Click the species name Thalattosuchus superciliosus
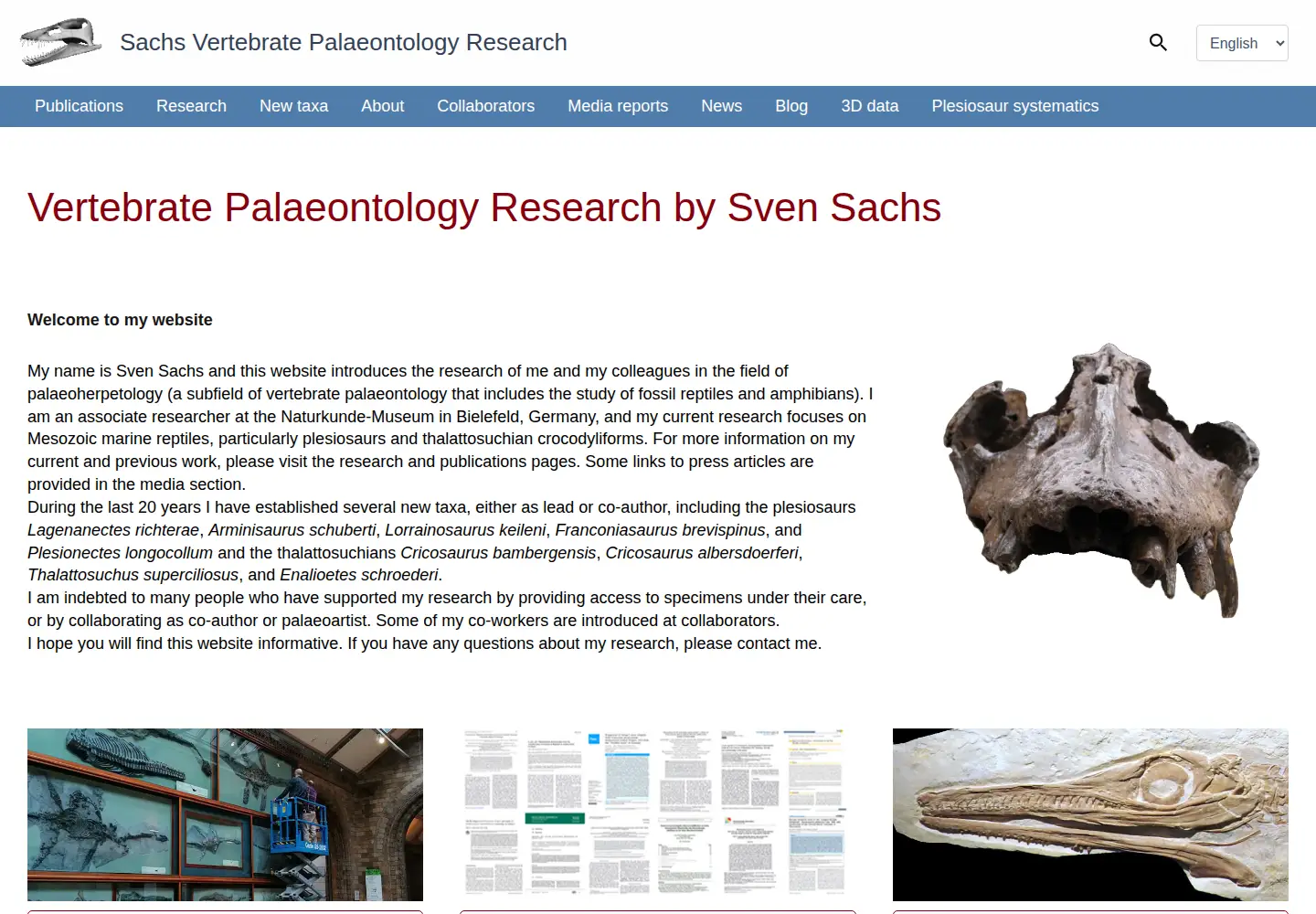 133,575
